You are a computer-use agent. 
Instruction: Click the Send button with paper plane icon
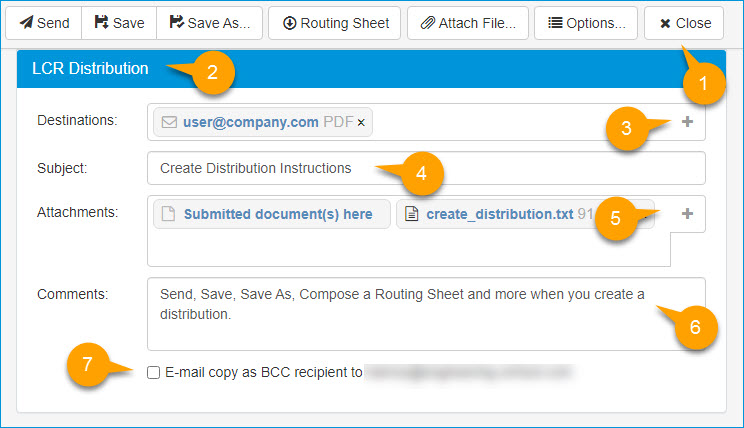(x=43, y=23)
